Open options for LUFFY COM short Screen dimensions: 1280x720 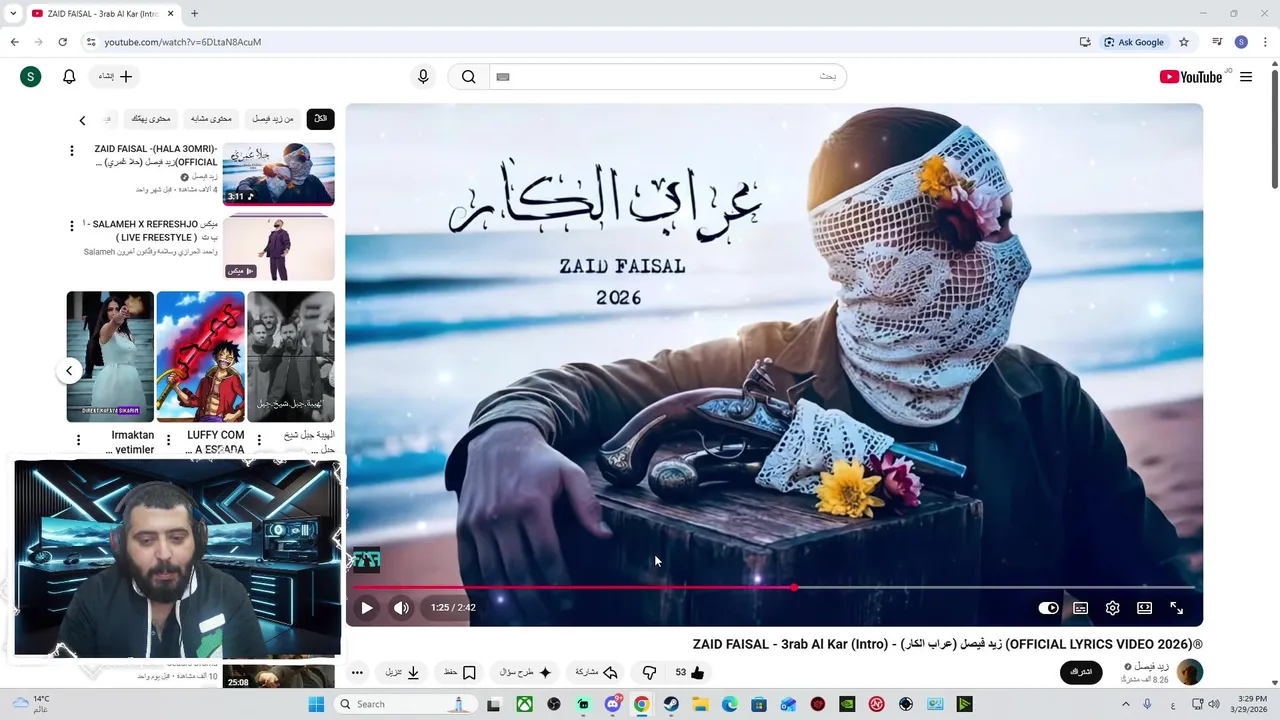(168, 440)
